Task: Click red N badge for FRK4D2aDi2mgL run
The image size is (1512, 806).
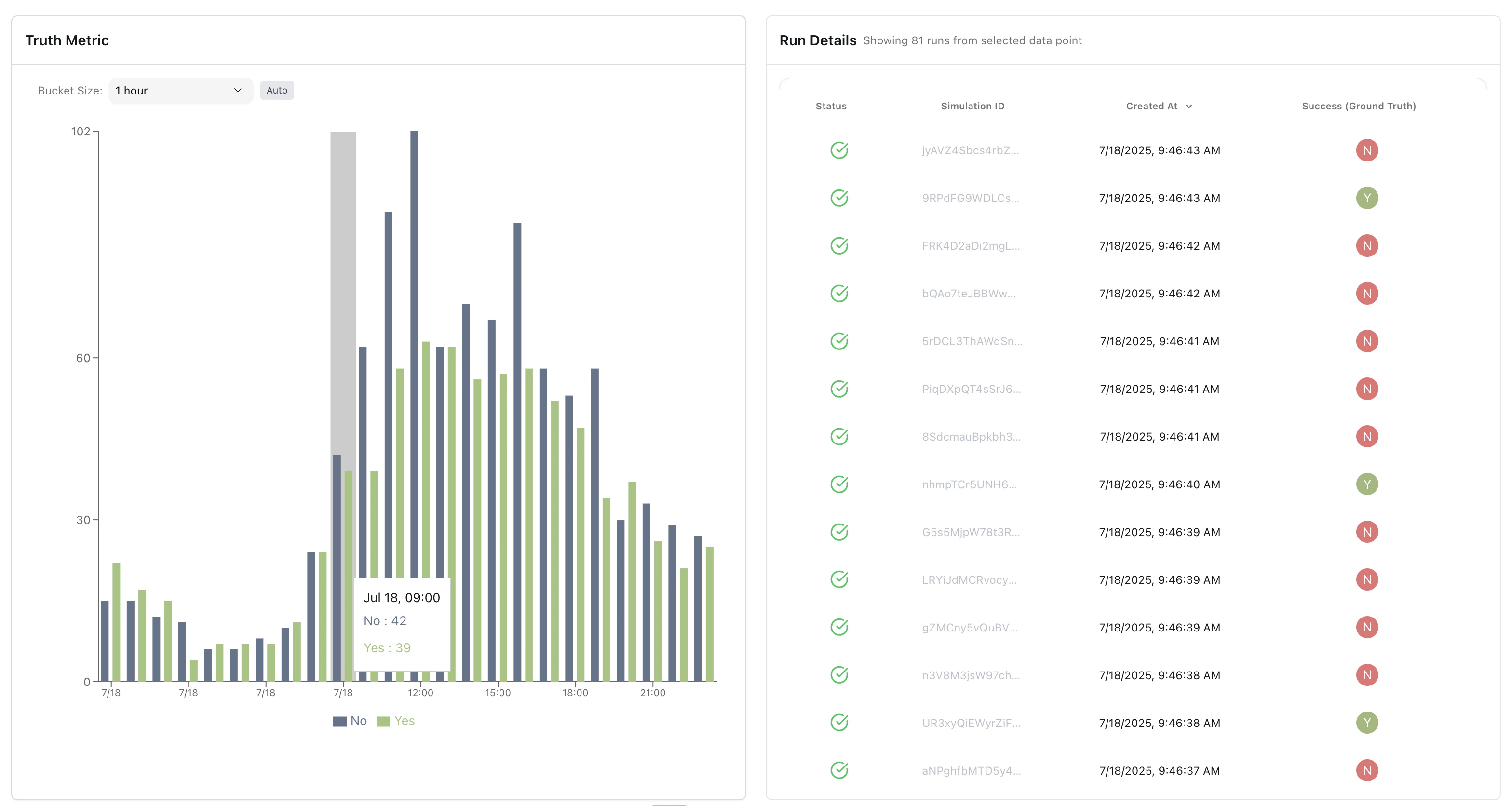Action: [x=1366, y=245]
